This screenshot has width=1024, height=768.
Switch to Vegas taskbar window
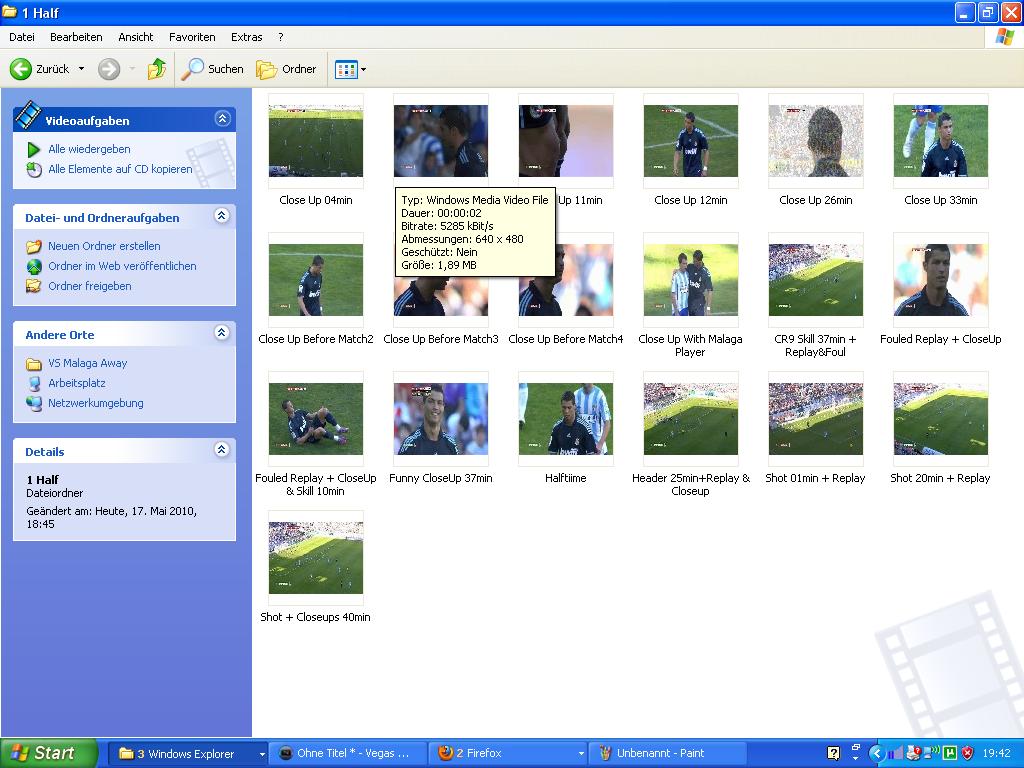(x=347, y=754)
